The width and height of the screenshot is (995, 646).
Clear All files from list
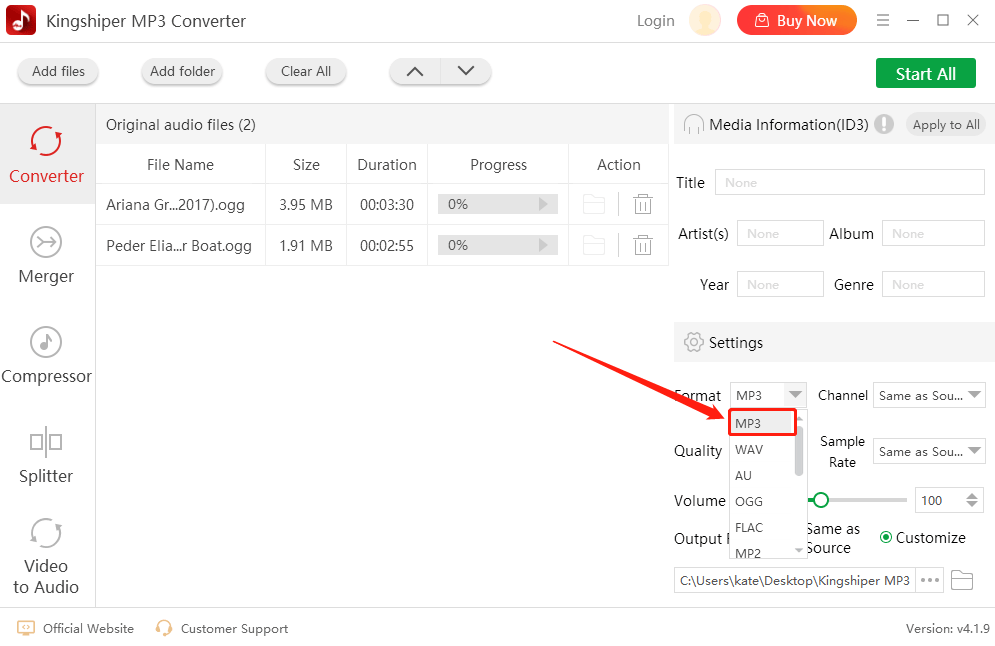(306, 71)
